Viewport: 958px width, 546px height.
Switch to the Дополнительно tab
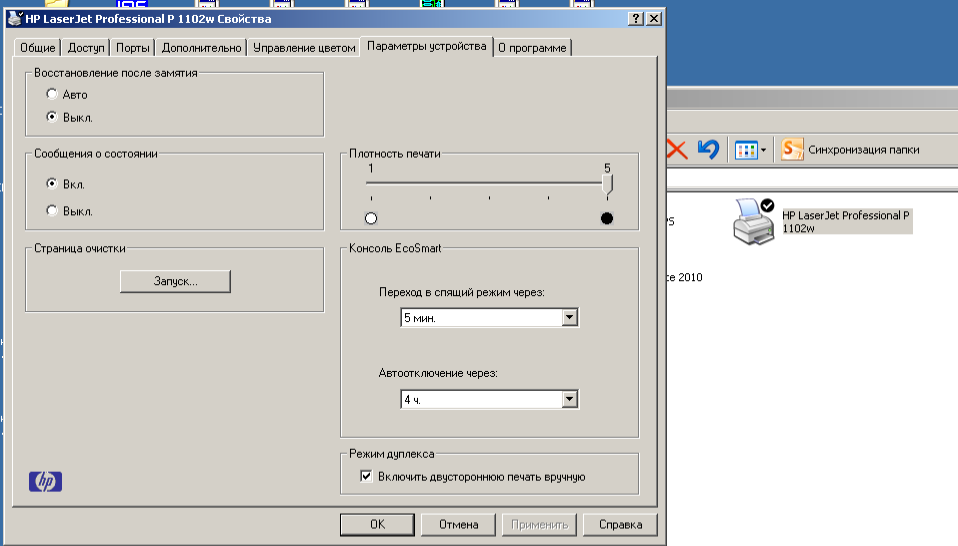pyautogui.click(x=201, y=48)
